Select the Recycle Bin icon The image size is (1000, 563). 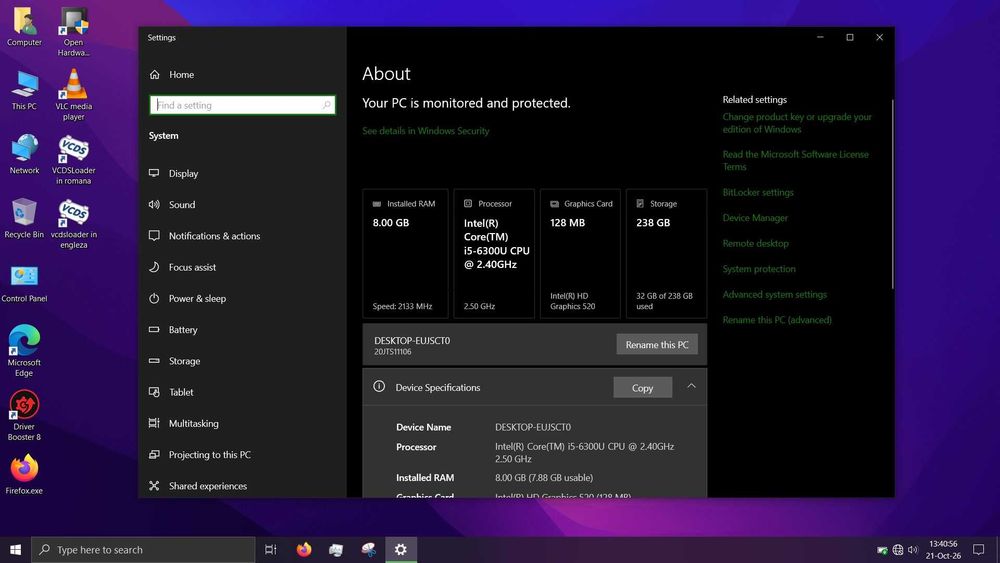24,218
